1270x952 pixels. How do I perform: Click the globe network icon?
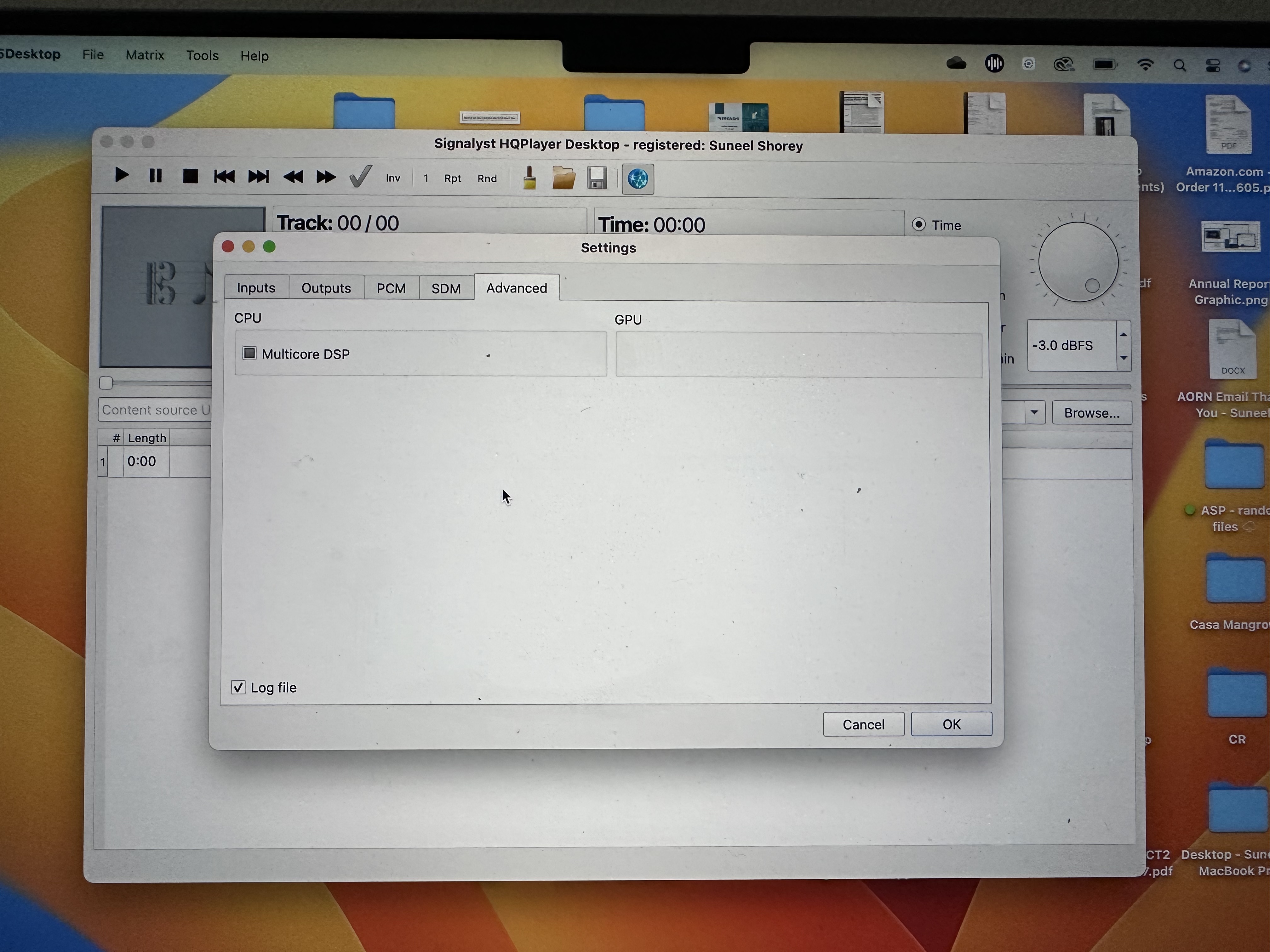[638, 179]
